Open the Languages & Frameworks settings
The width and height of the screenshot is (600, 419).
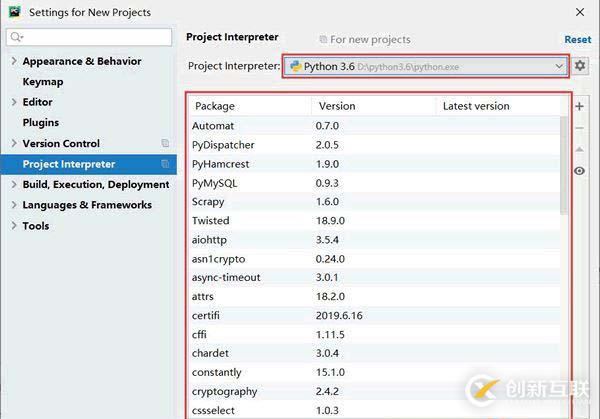click(87, 205)
